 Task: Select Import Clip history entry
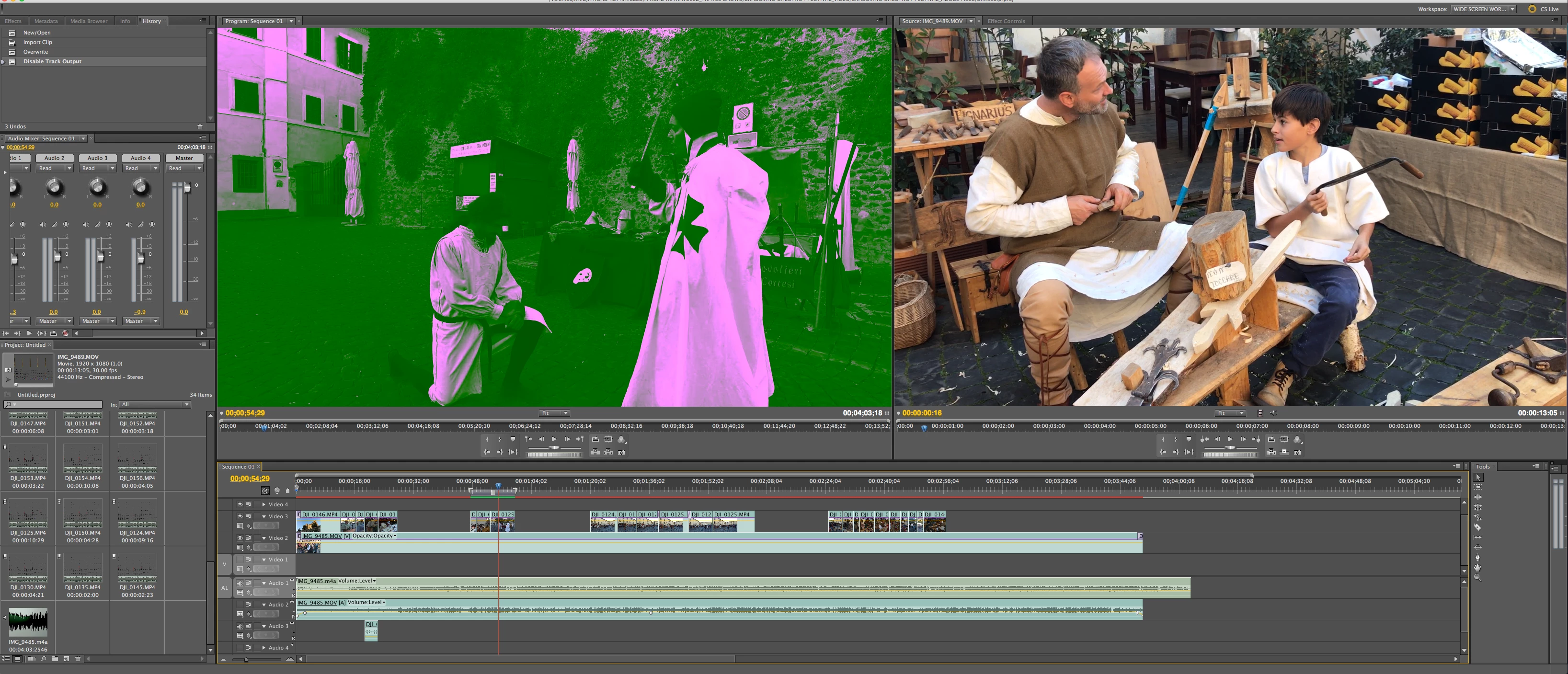(38, 43)
